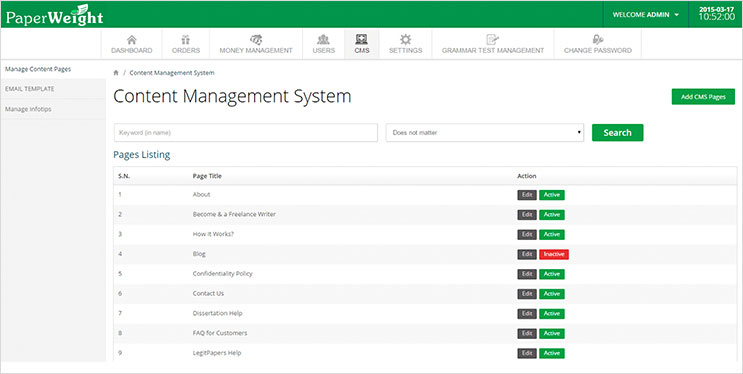
Task: Click the 'Contact Us' page title text
Action: click(x=208, y=293)
